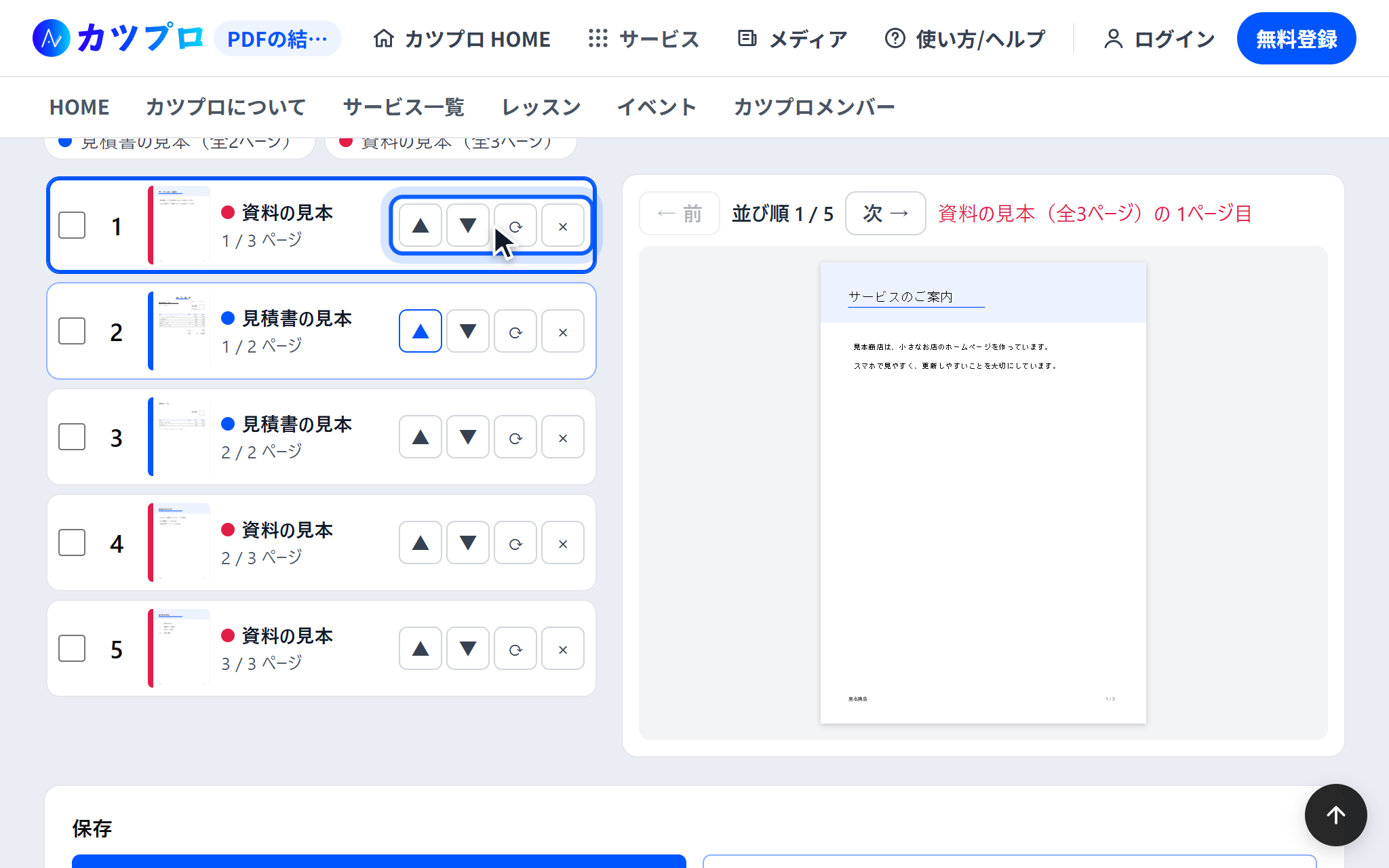Click 保存 heading
1389x868 pixels.
pos(92,828)
